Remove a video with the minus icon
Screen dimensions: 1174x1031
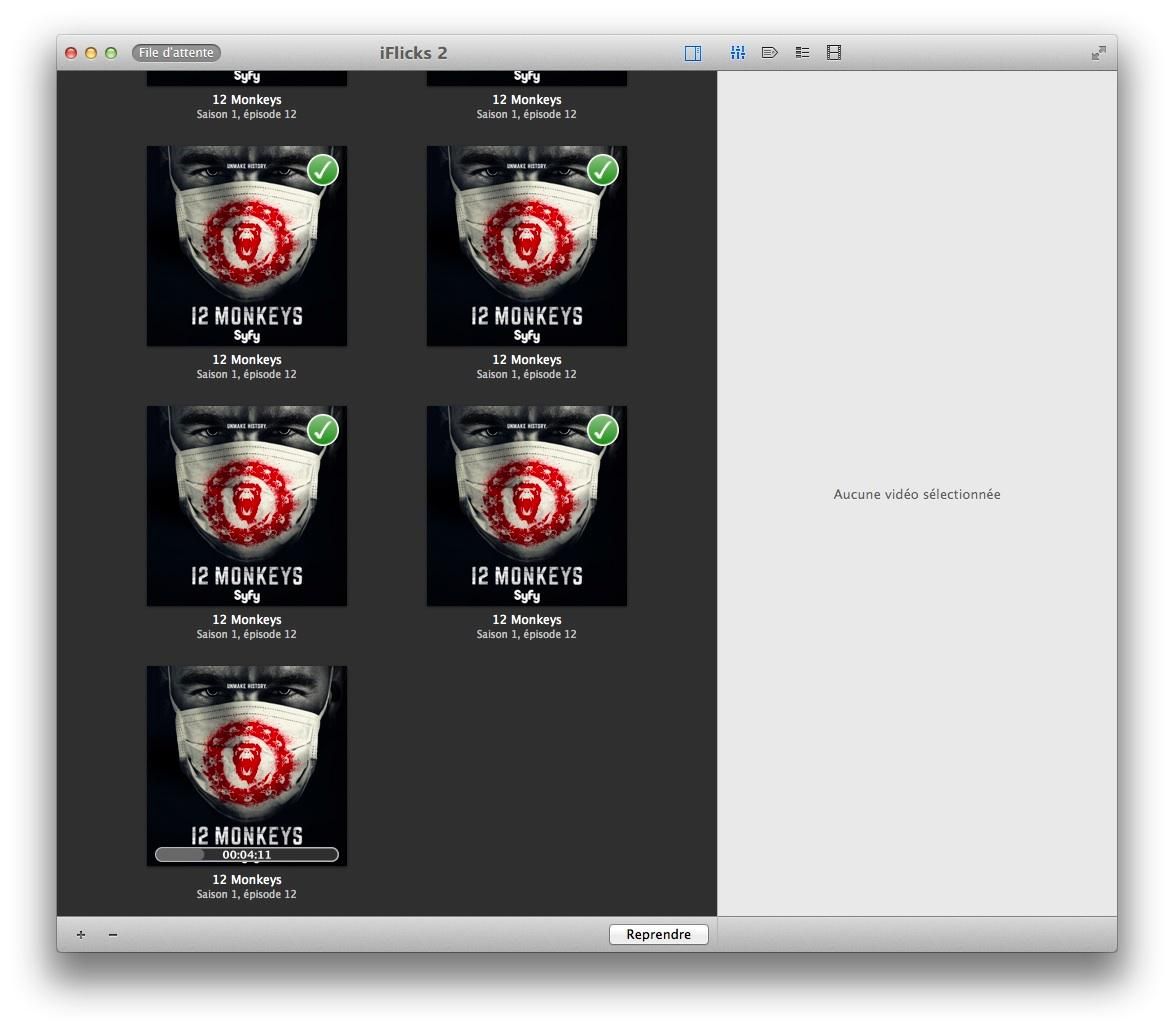point(112,934)
